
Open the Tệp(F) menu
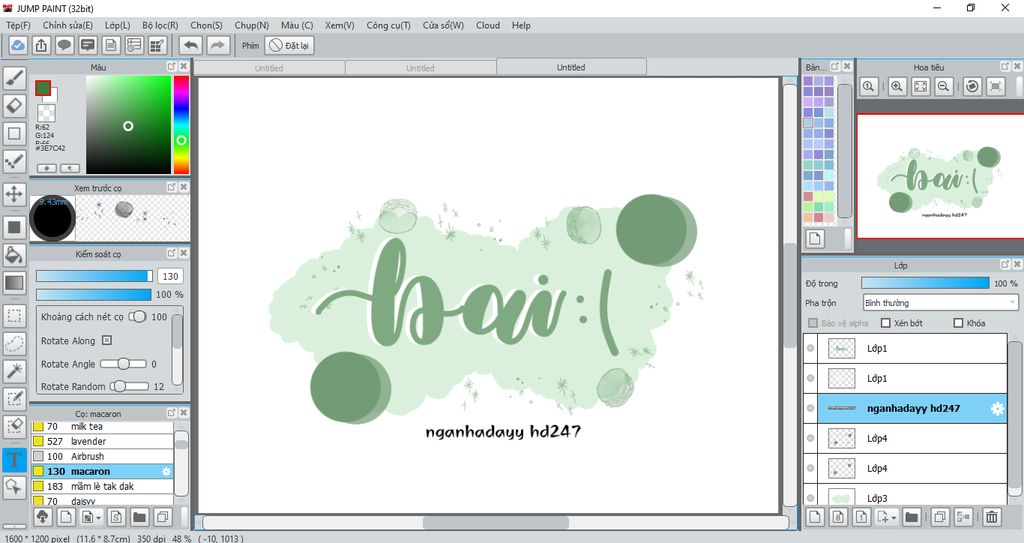[x=18, y=25]
